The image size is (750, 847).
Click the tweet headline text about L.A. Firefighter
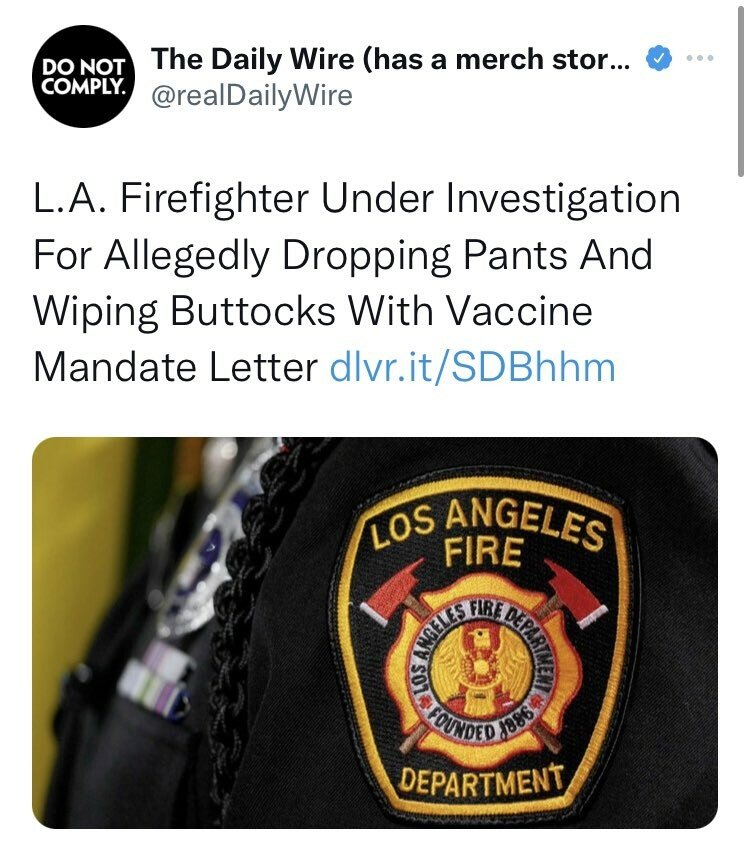[x=357, y=283]
